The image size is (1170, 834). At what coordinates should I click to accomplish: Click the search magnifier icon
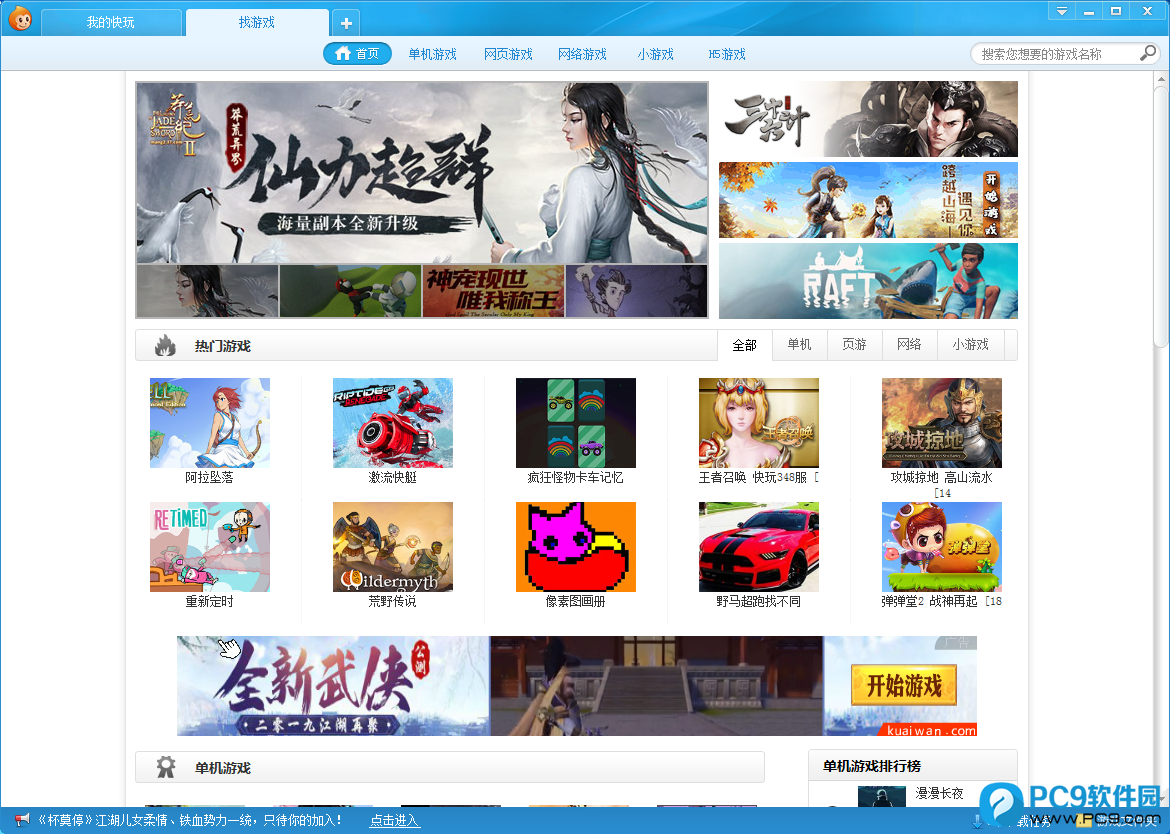tap(1148, 53)
